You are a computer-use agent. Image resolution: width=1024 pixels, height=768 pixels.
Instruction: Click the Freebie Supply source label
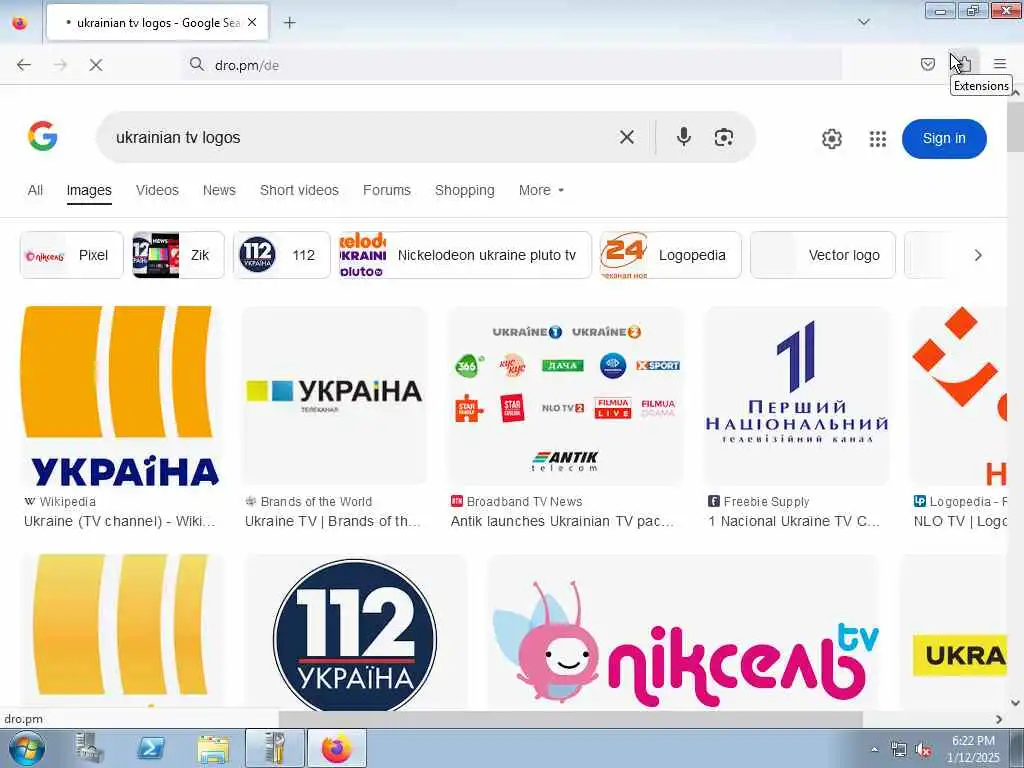pos(766,502)
